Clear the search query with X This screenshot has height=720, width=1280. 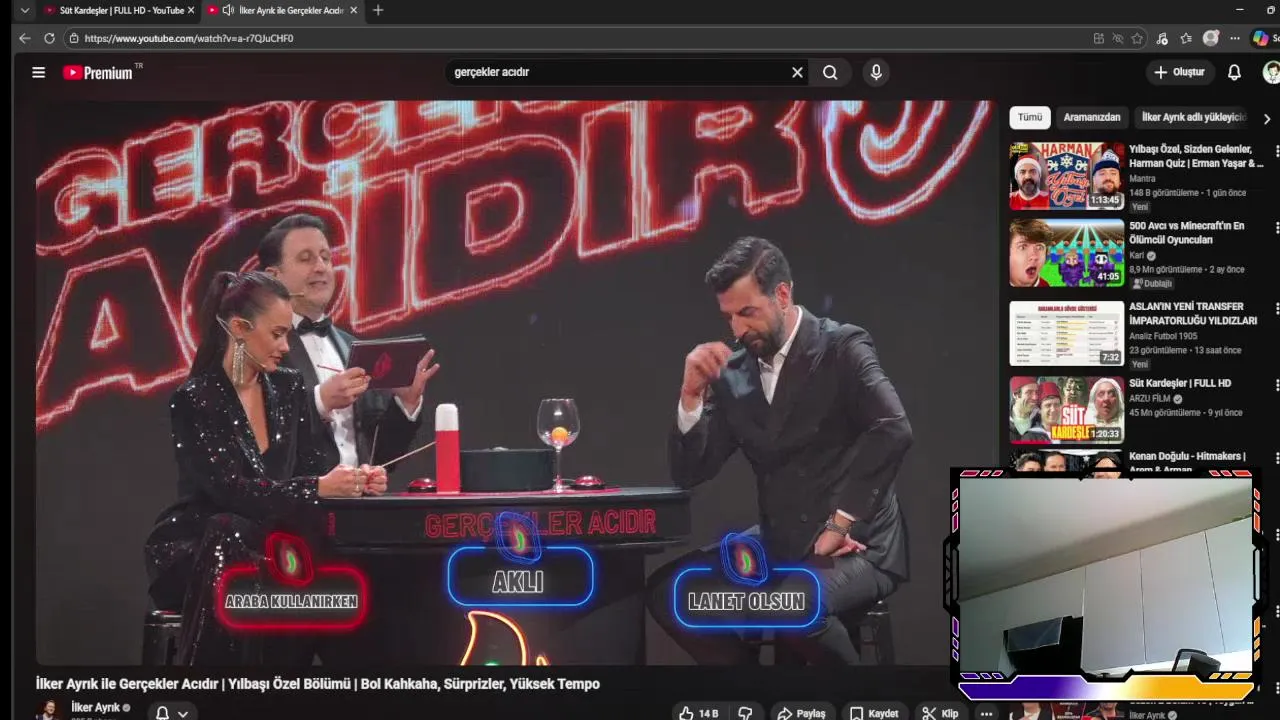tap(797, 72)
